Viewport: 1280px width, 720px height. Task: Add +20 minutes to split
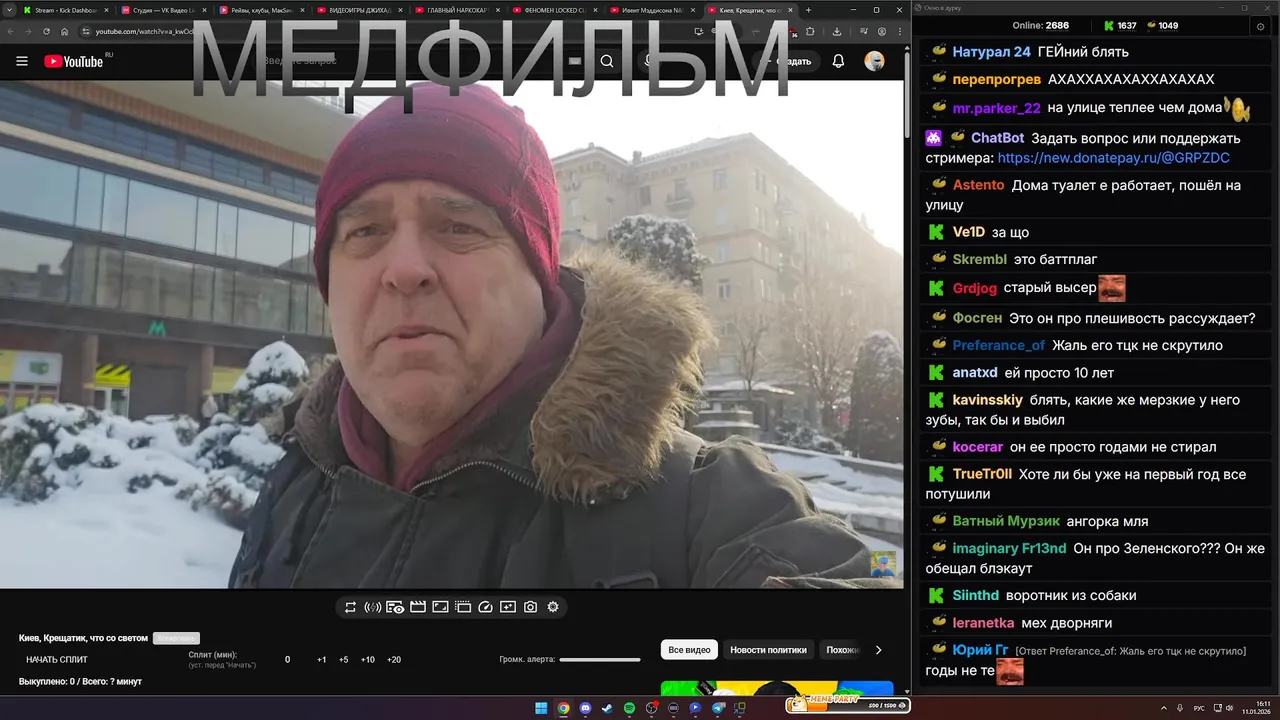[394, 660]
